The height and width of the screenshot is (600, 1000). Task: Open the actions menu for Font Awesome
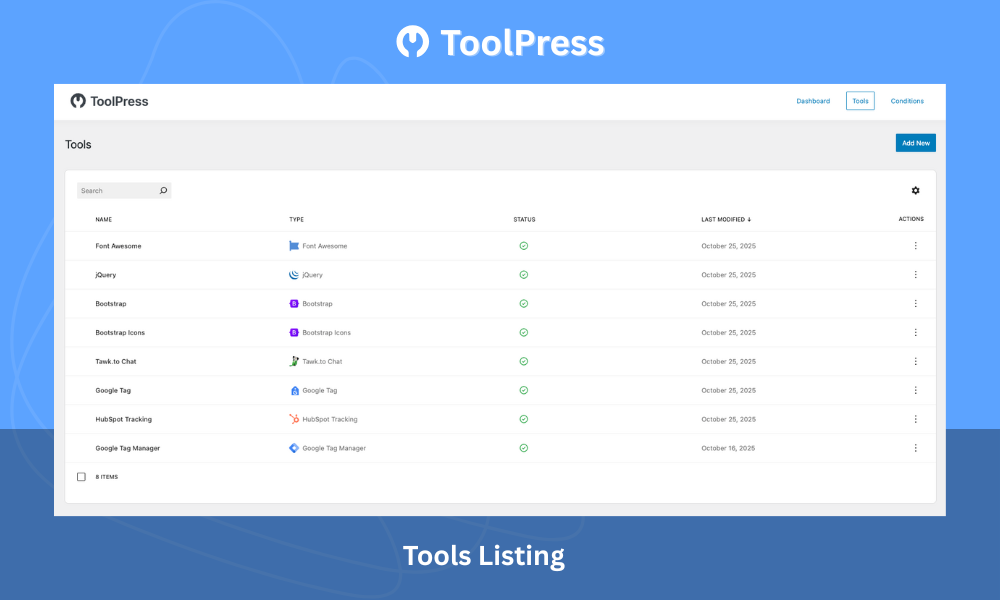[x=915, y=246]
